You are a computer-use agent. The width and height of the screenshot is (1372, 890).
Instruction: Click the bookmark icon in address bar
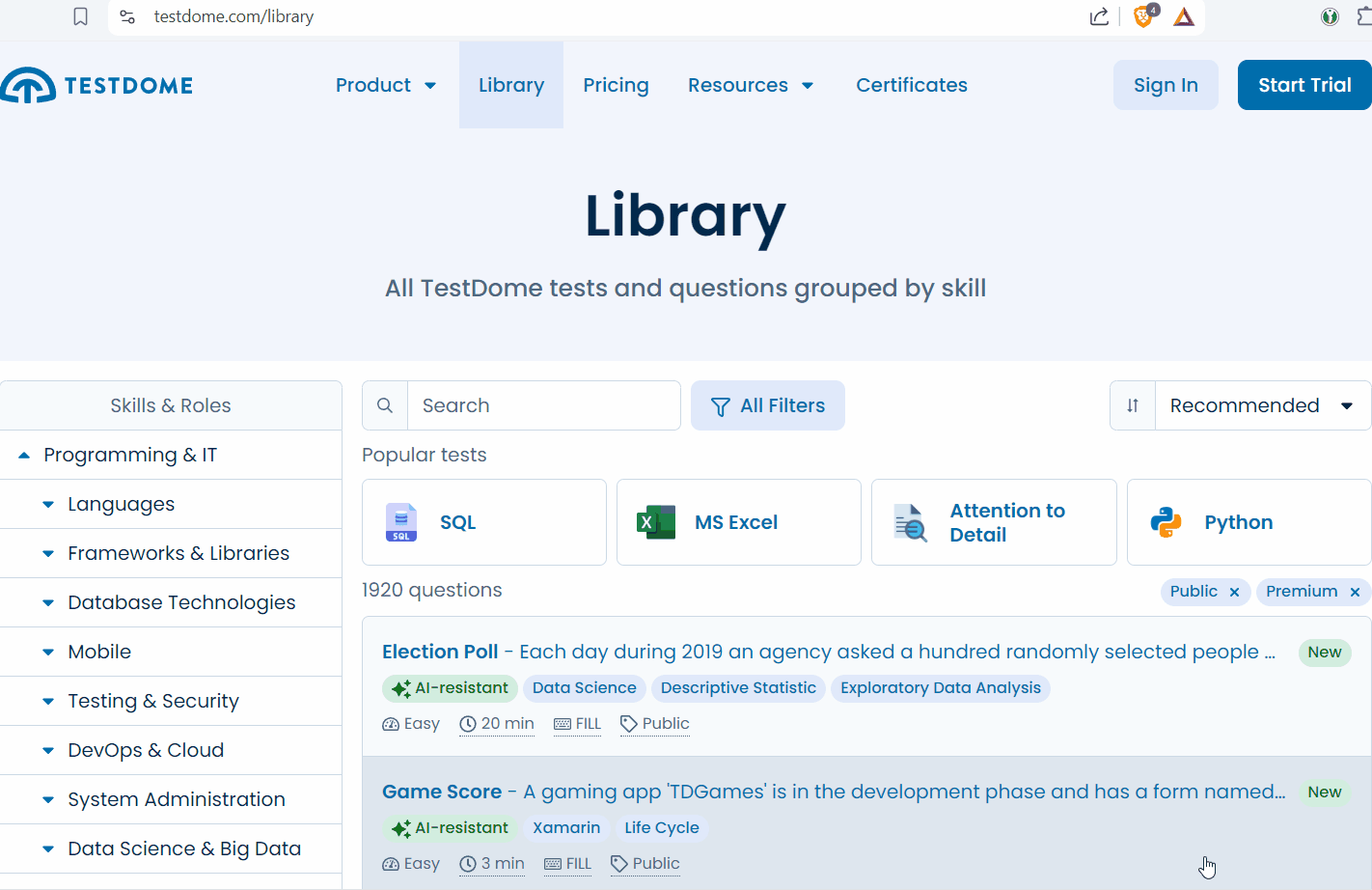click(x=81, y=16)
